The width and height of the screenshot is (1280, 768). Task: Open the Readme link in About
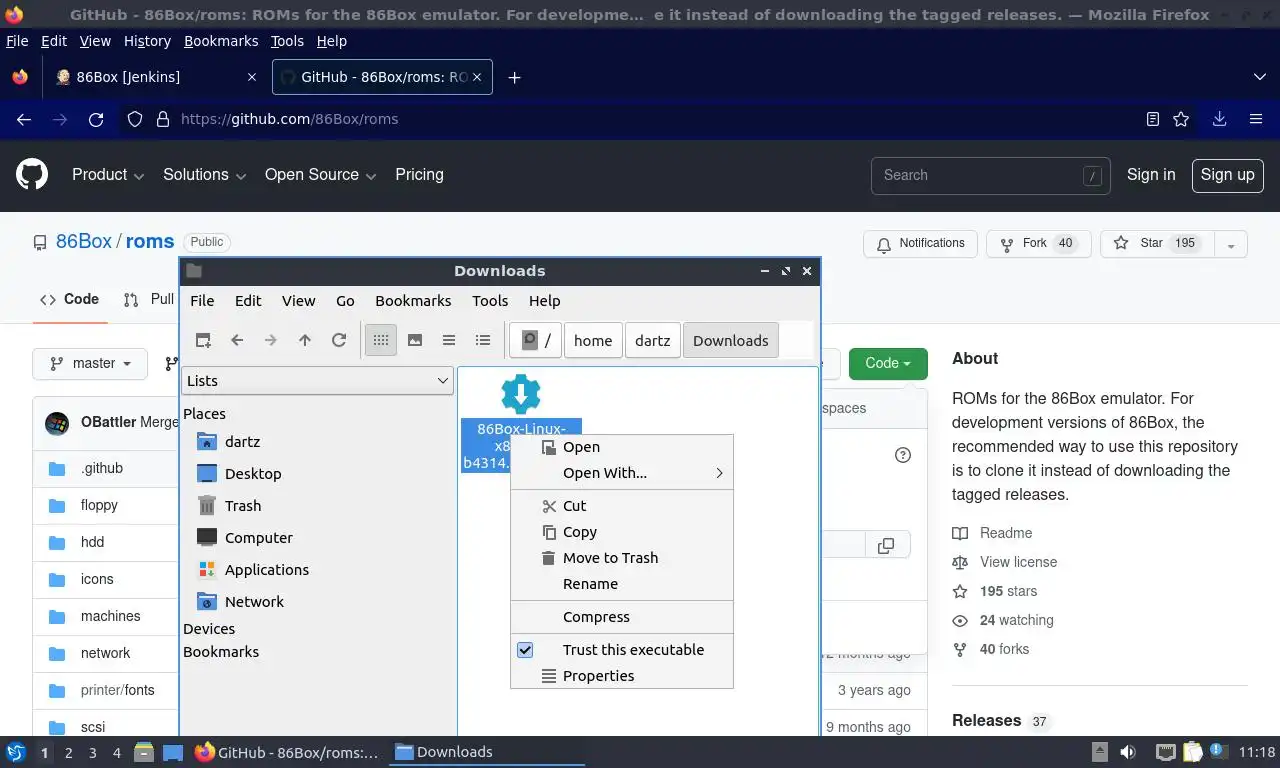(1005, 533)
